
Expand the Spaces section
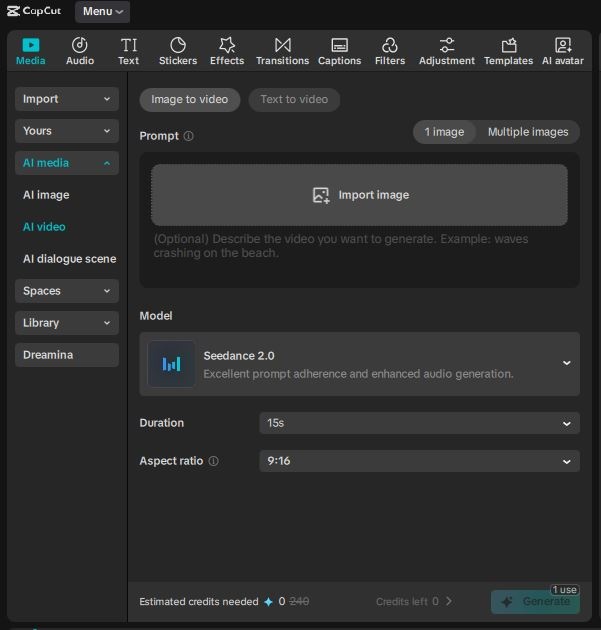pos(67,291)
